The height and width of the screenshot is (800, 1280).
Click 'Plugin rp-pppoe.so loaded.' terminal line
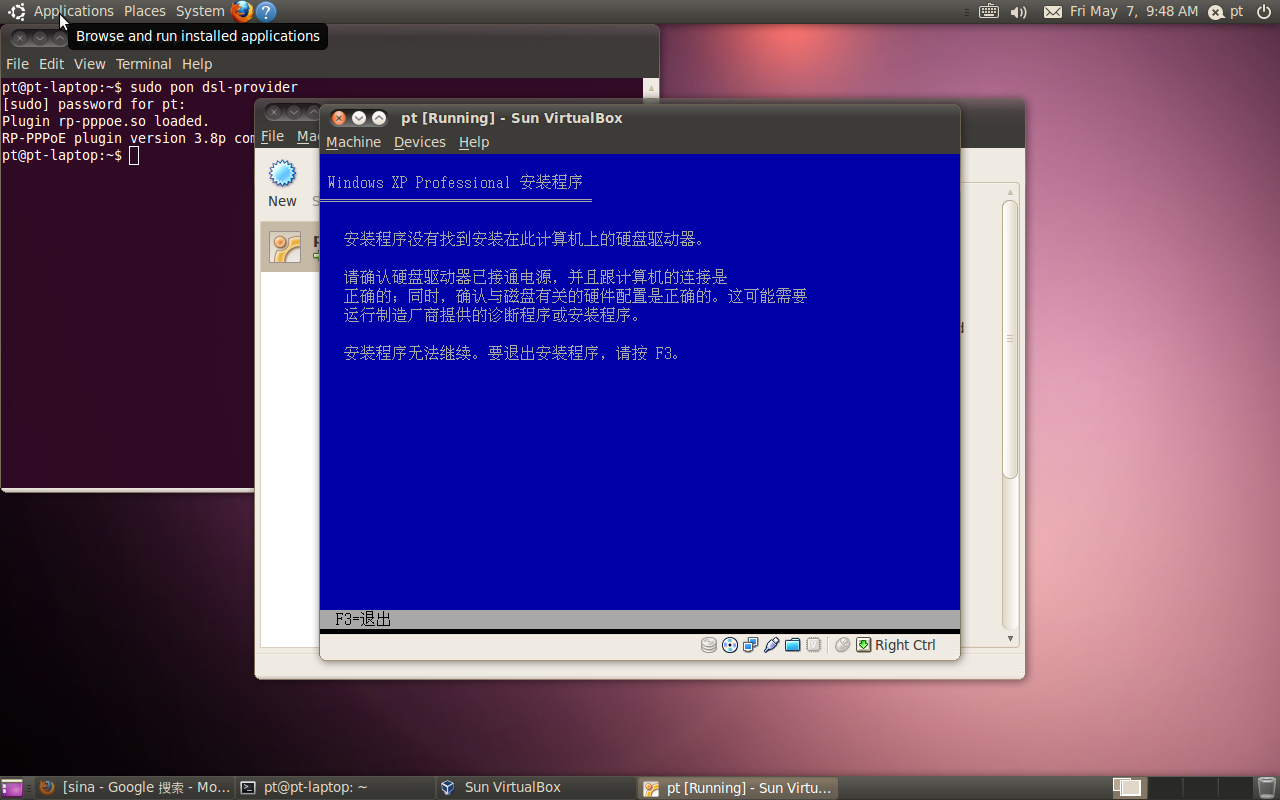(x=105, y=121)
